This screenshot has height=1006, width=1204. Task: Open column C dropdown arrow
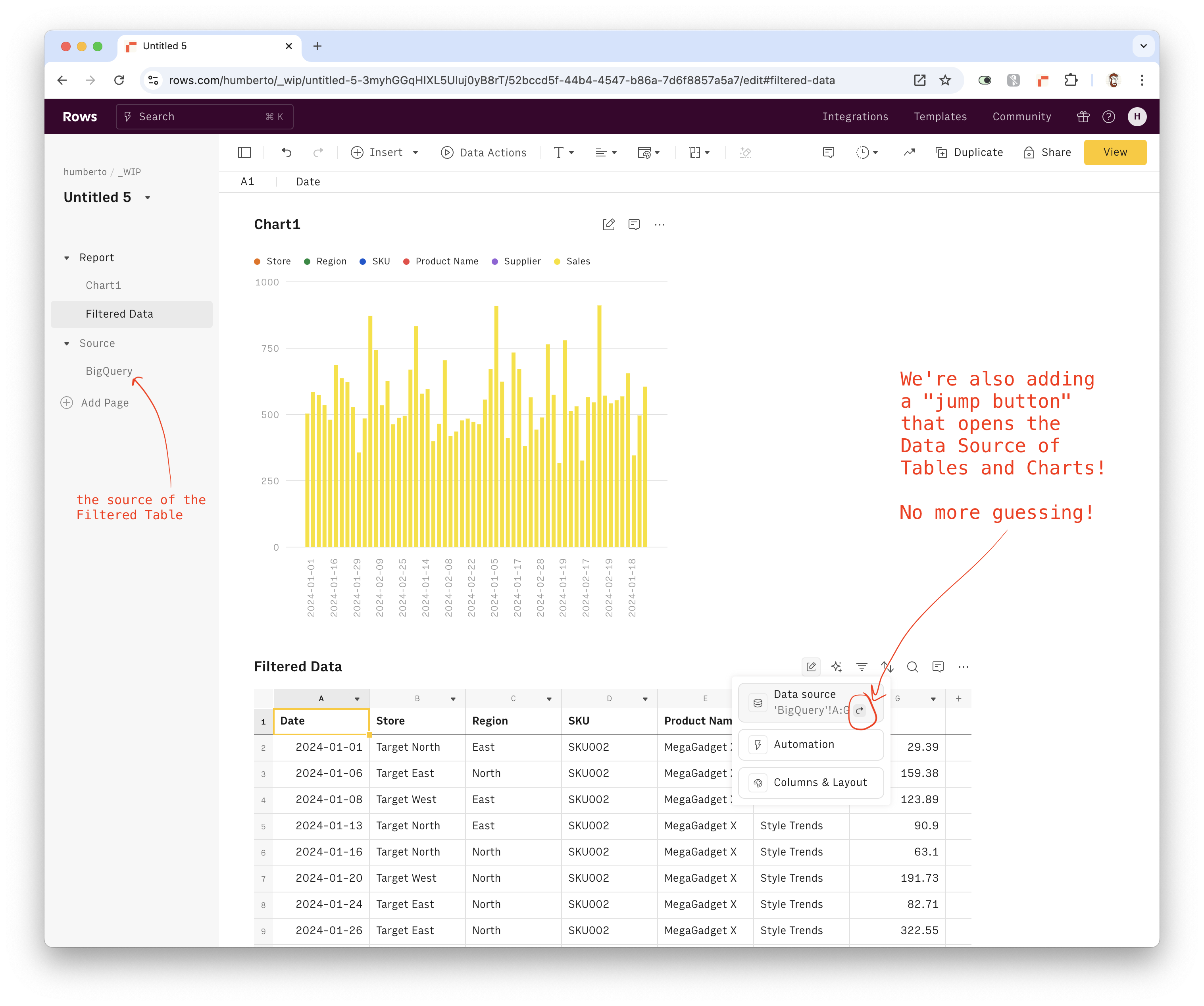point(549,699)
